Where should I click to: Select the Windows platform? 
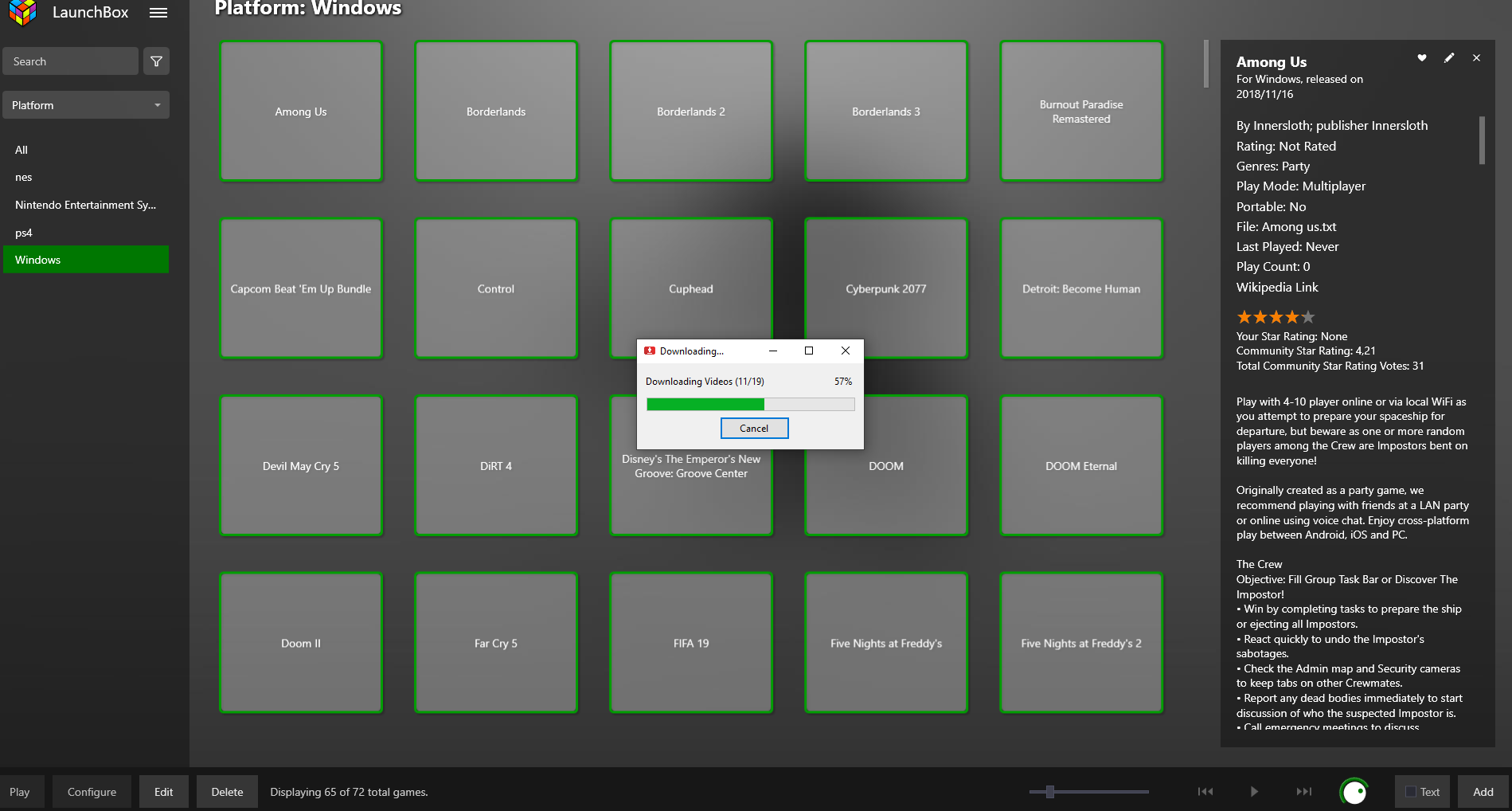coord(86,260)
